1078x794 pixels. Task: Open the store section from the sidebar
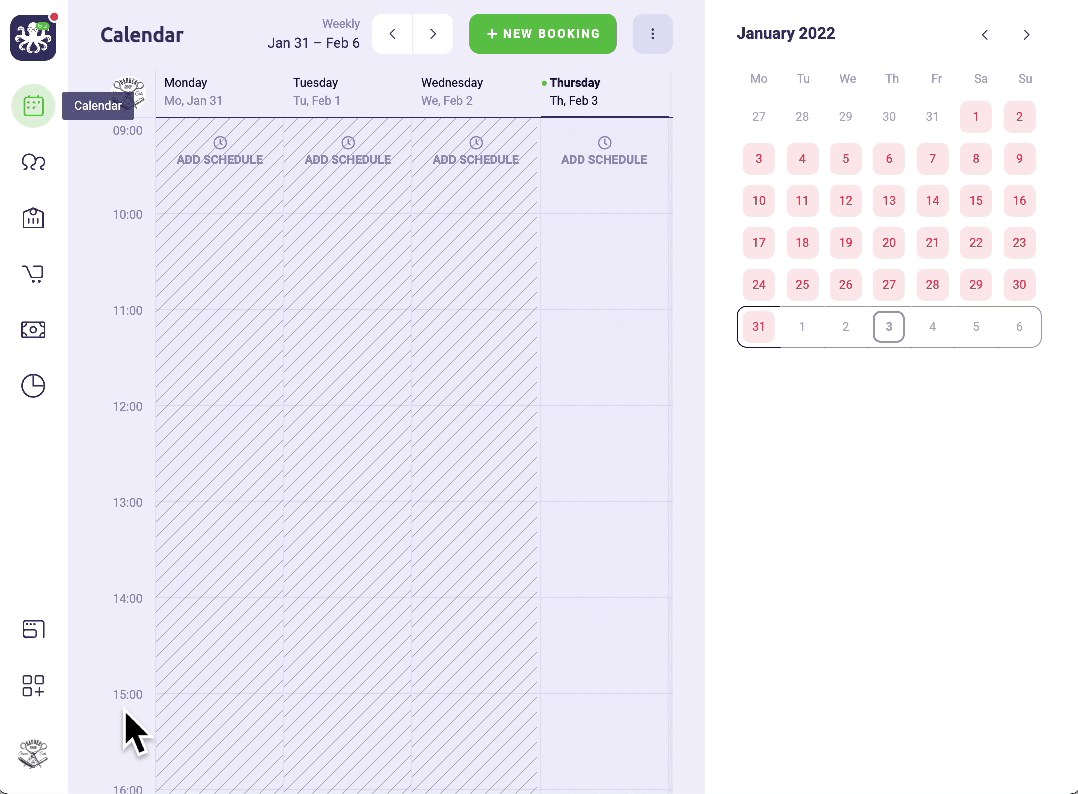tap(33, 217)
